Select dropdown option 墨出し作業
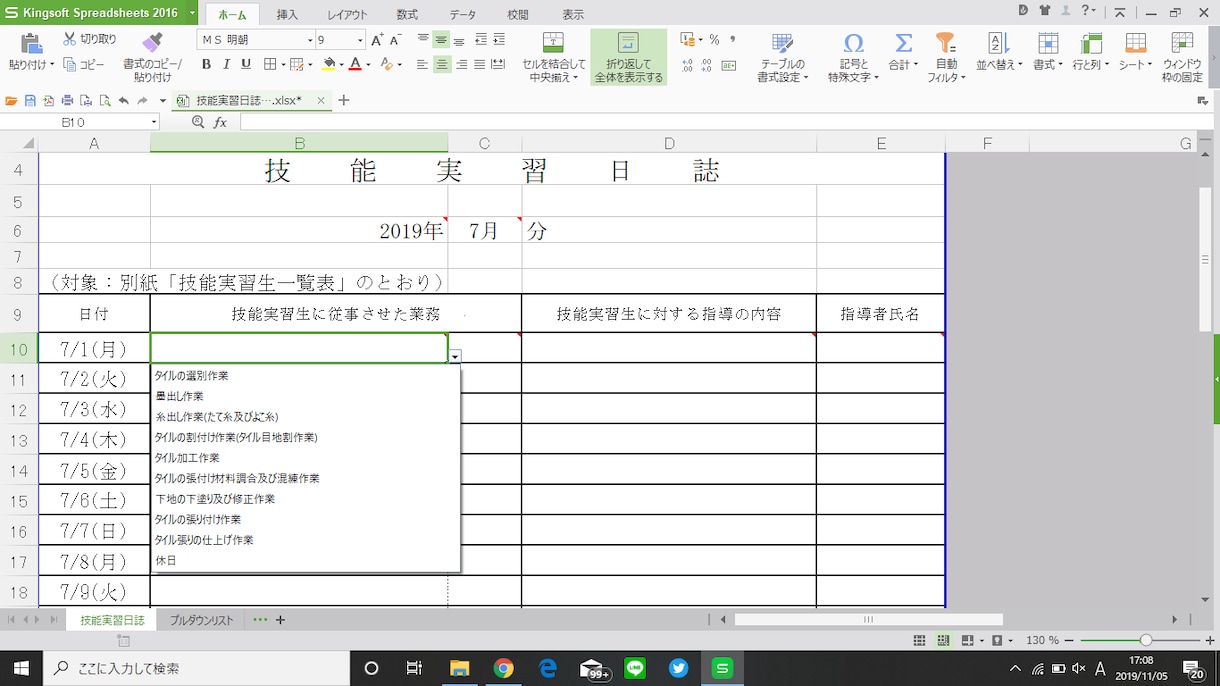 (179, 396)
